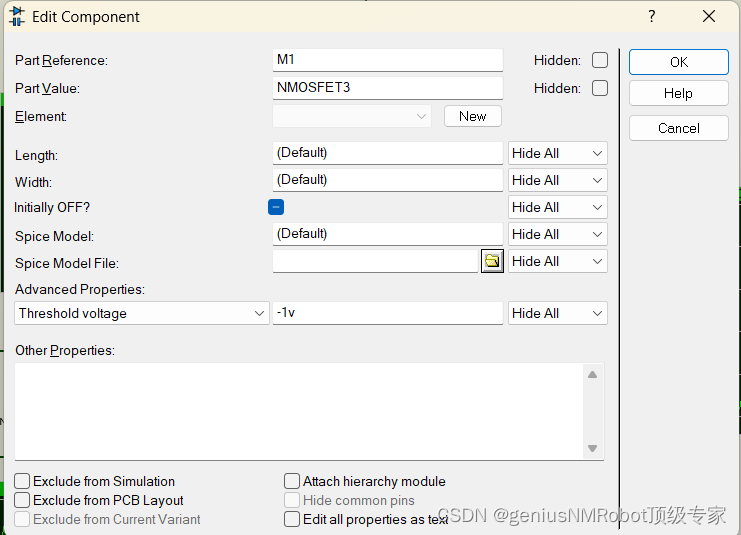Click the Other Properties scroll up arrow
This screenshot has width=741, height=535.
593,375
